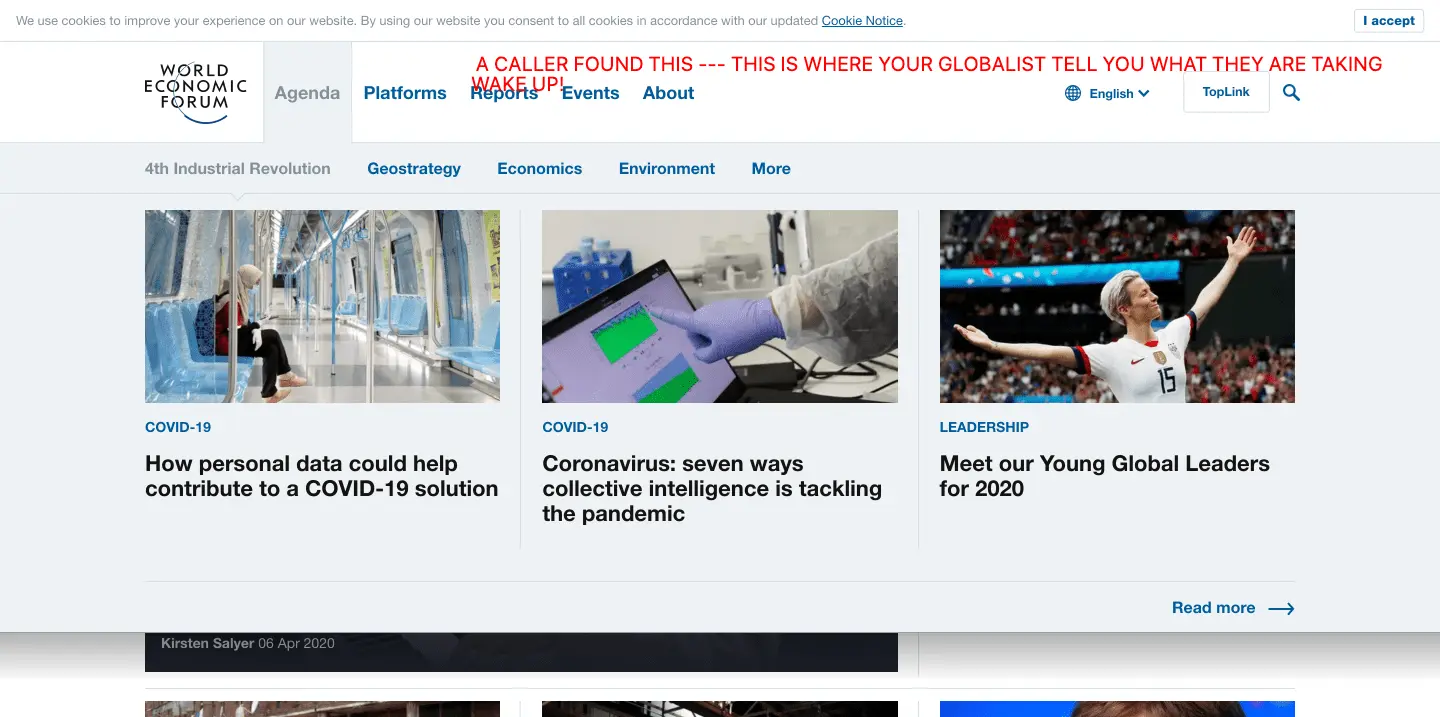Open the train passenger COVID-19 article image
1440x717 pixels.
[x=322, y=306]
